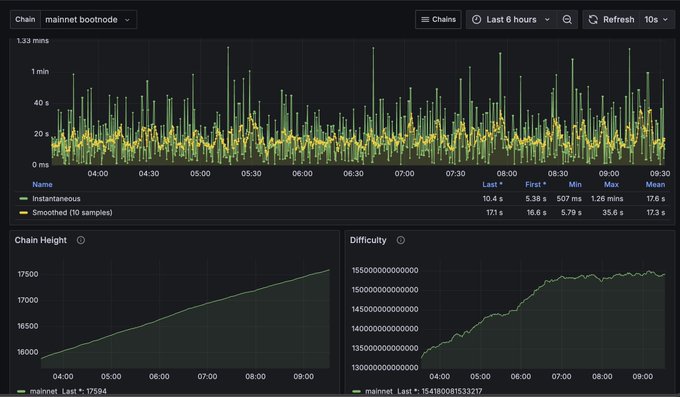This screenshot has height=397, width=680.
Task: Click the hamburger icon beside Chains
Action: [x=425, y=20]
